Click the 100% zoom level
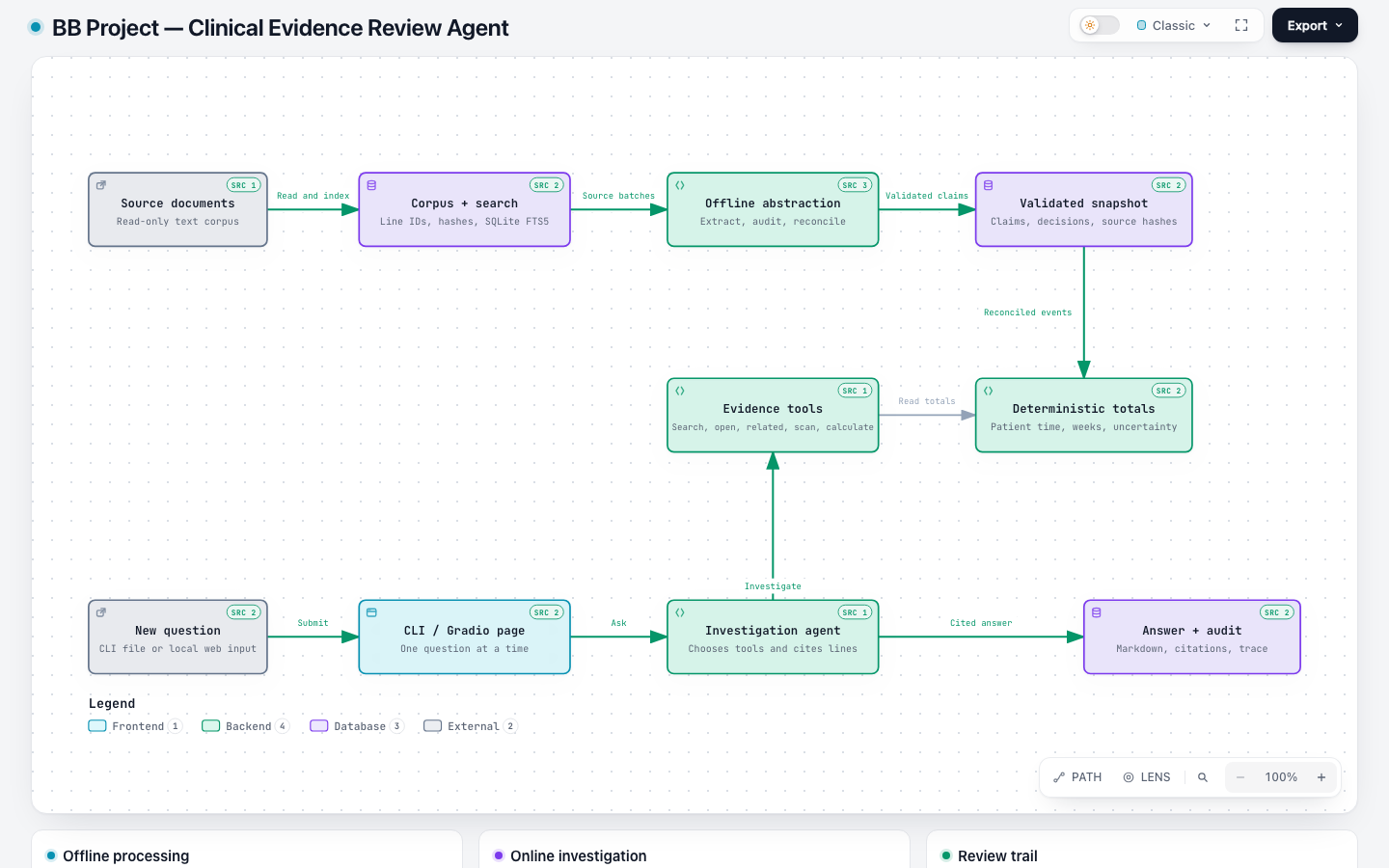This screenshot has height=868, width=1389. click(x=1281, y=777)
